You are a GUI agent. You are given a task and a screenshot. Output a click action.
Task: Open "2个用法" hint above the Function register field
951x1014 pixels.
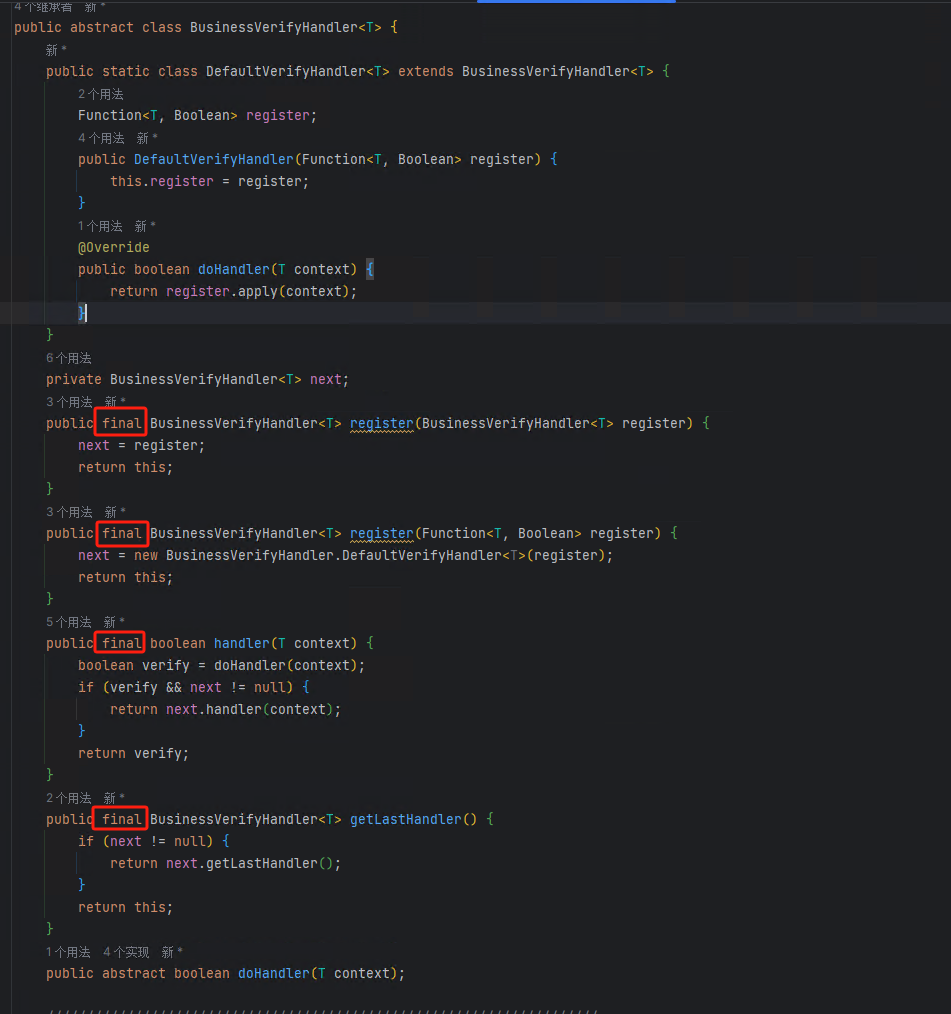[100, 94]
